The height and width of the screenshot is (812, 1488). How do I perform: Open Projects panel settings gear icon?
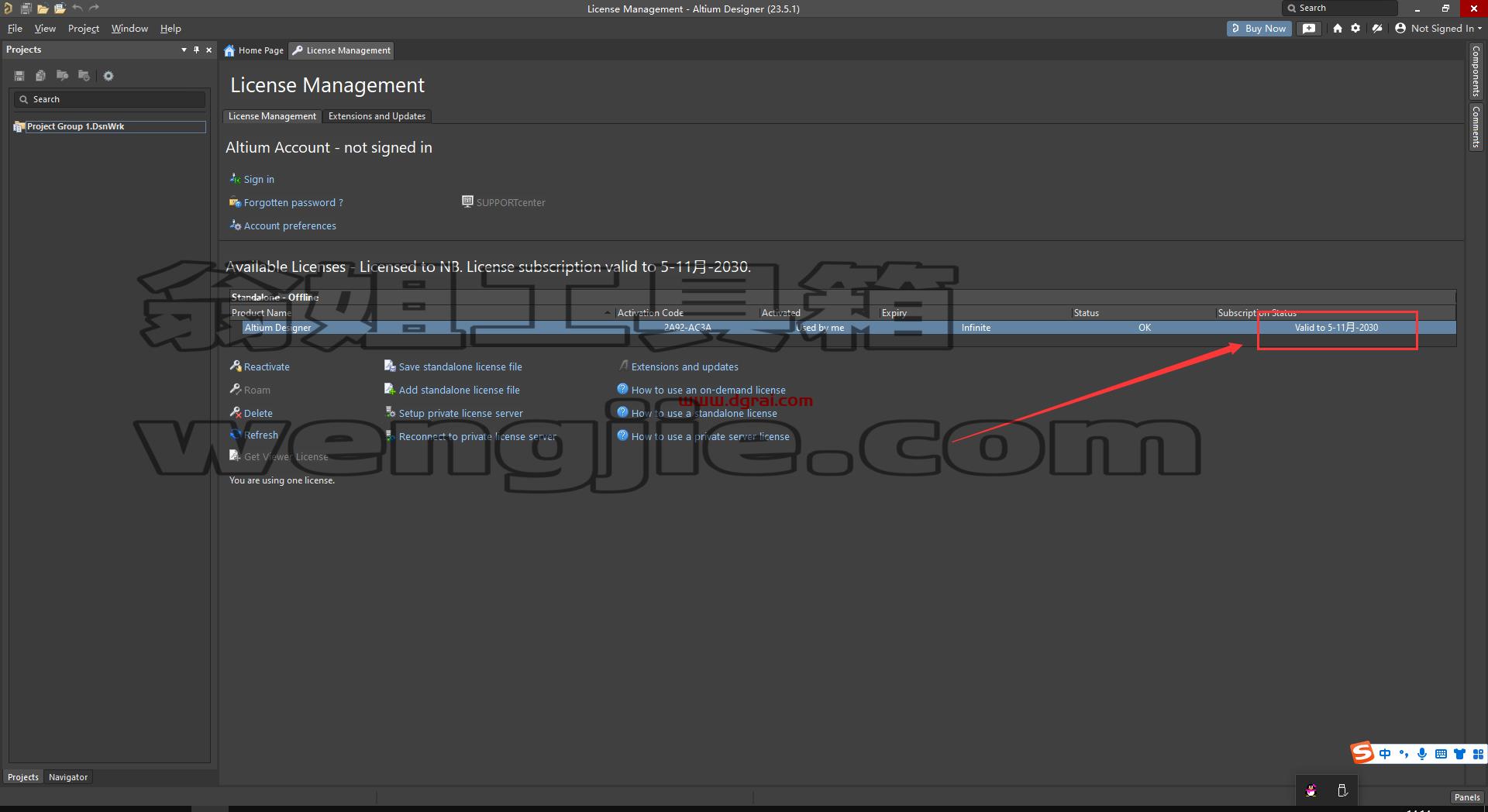click(x=108, y=76)
